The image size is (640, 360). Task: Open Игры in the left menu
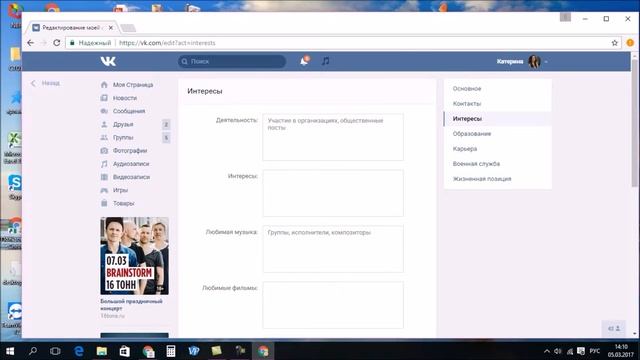pos(120,190)
